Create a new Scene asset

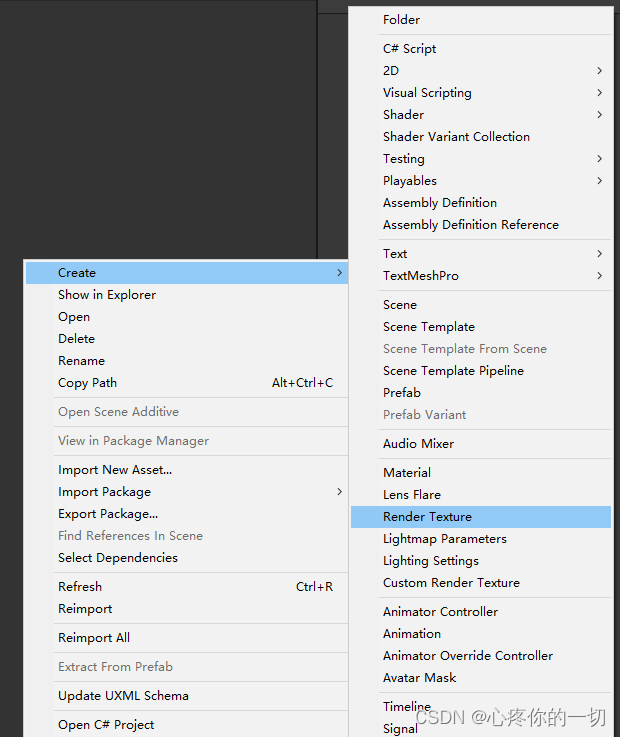pos(400,305)
